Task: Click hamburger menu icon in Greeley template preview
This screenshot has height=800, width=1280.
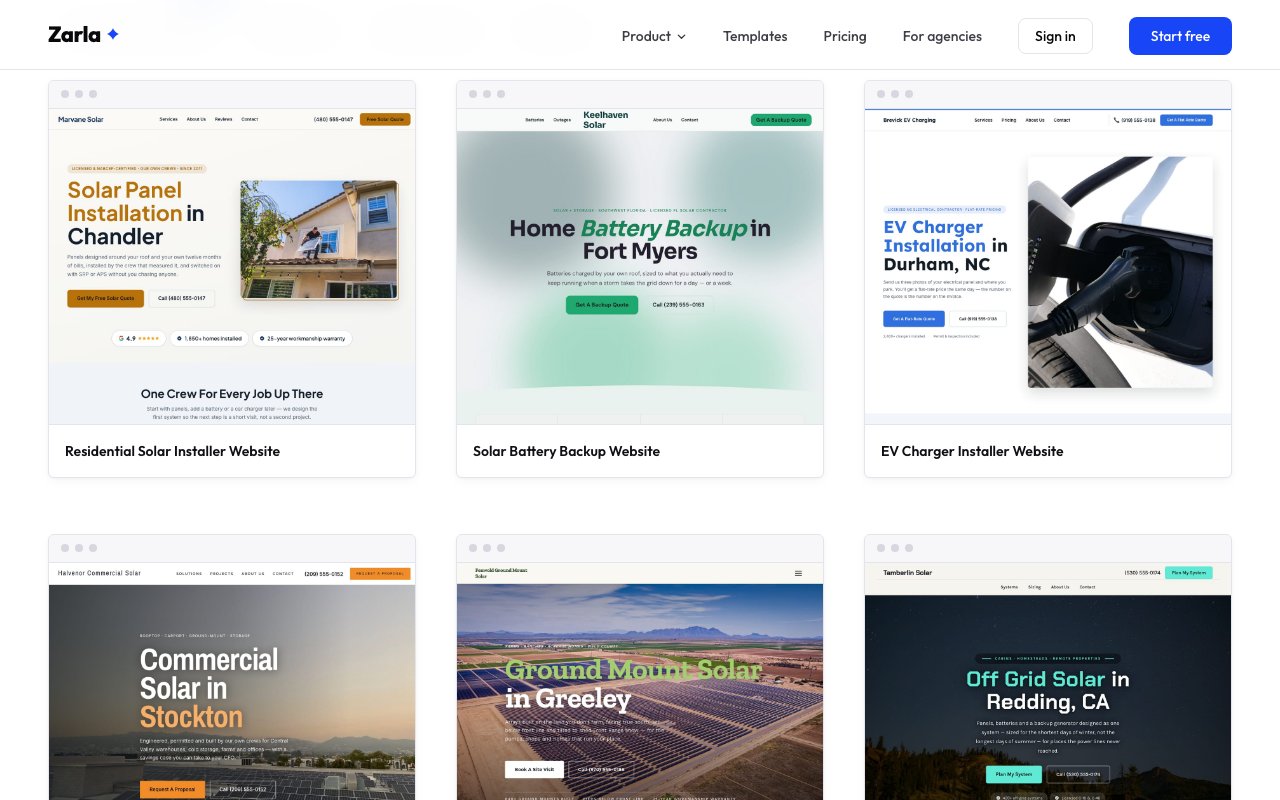Action: click(798, 574)
